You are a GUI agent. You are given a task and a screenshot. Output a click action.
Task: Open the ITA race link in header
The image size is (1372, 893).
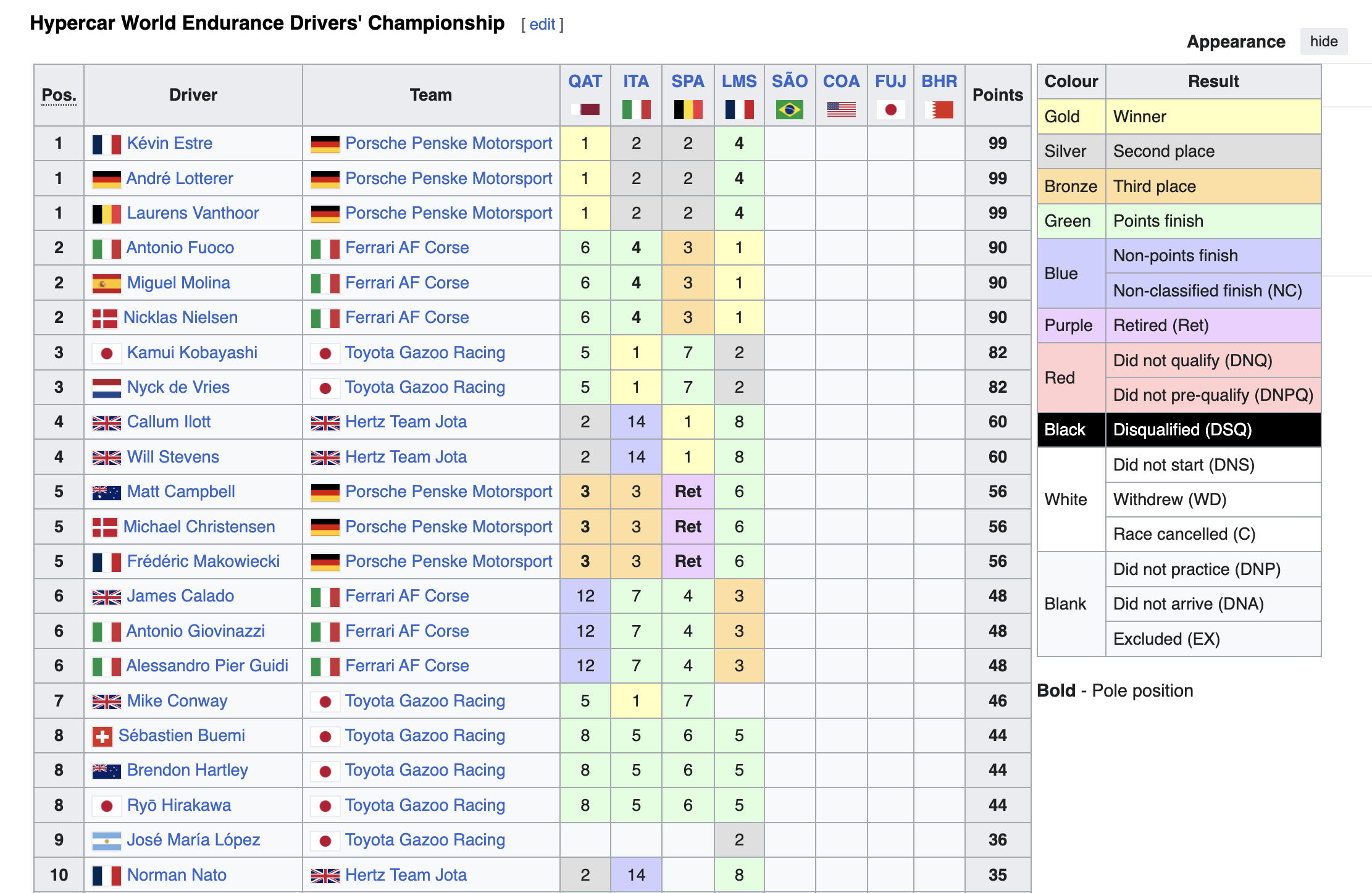pyautogui.click(x=636, y=82)
